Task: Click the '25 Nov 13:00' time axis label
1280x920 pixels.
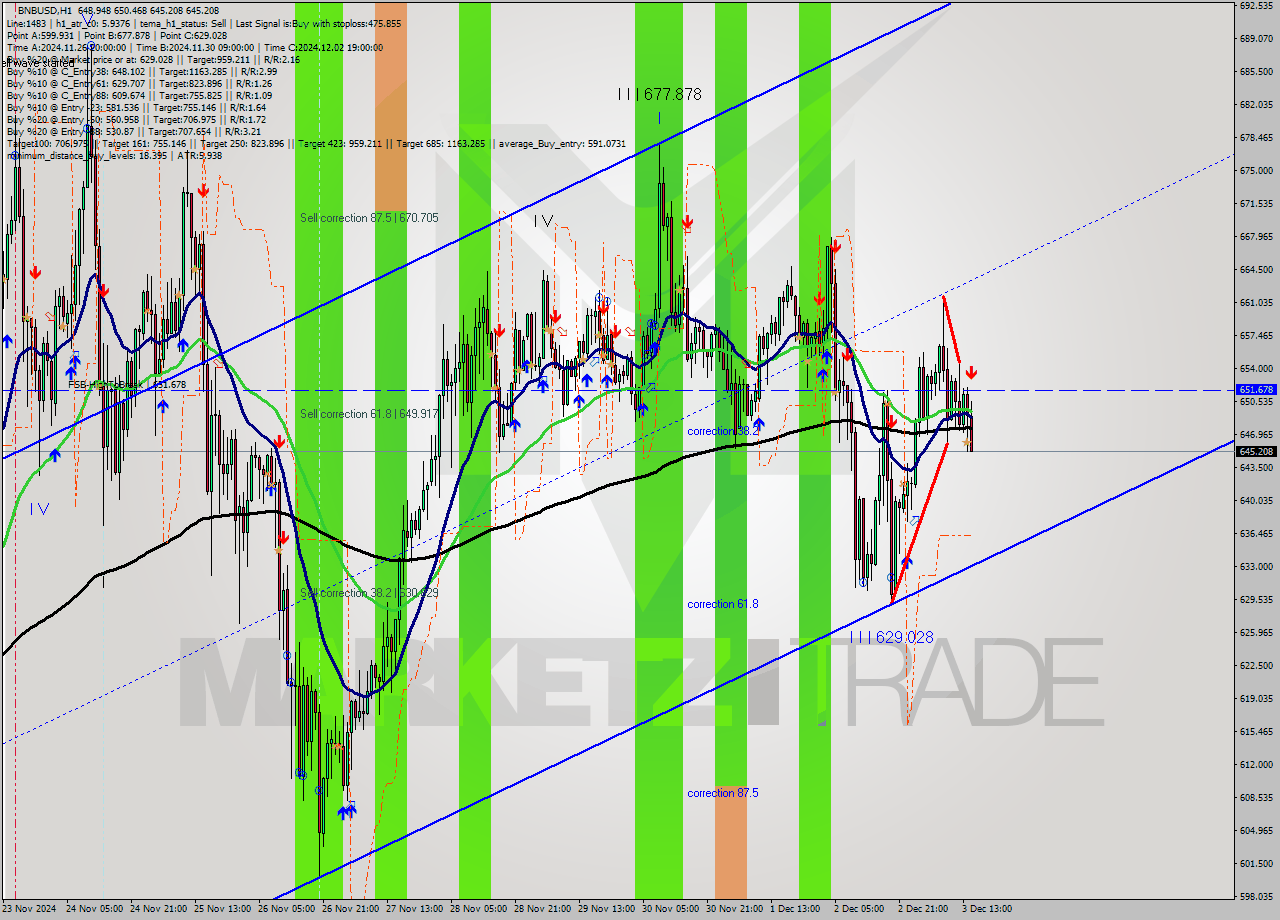Action: point(222,909)
